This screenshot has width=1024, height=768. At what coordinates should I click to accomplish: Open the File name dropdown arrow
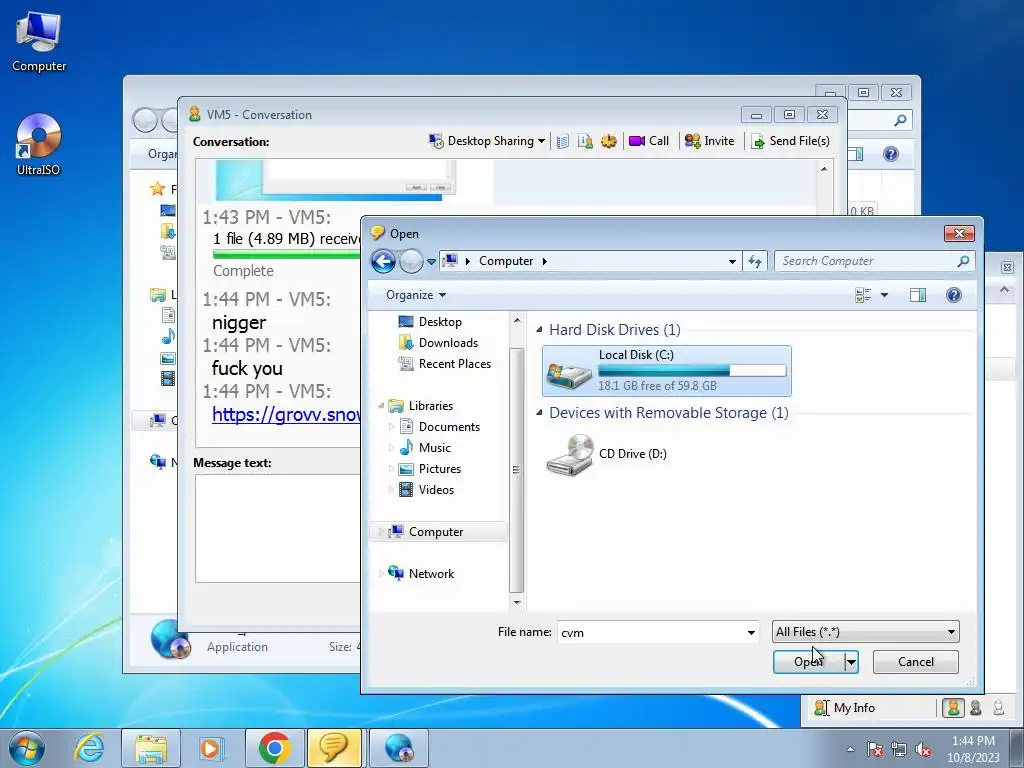tap(751, 632)
